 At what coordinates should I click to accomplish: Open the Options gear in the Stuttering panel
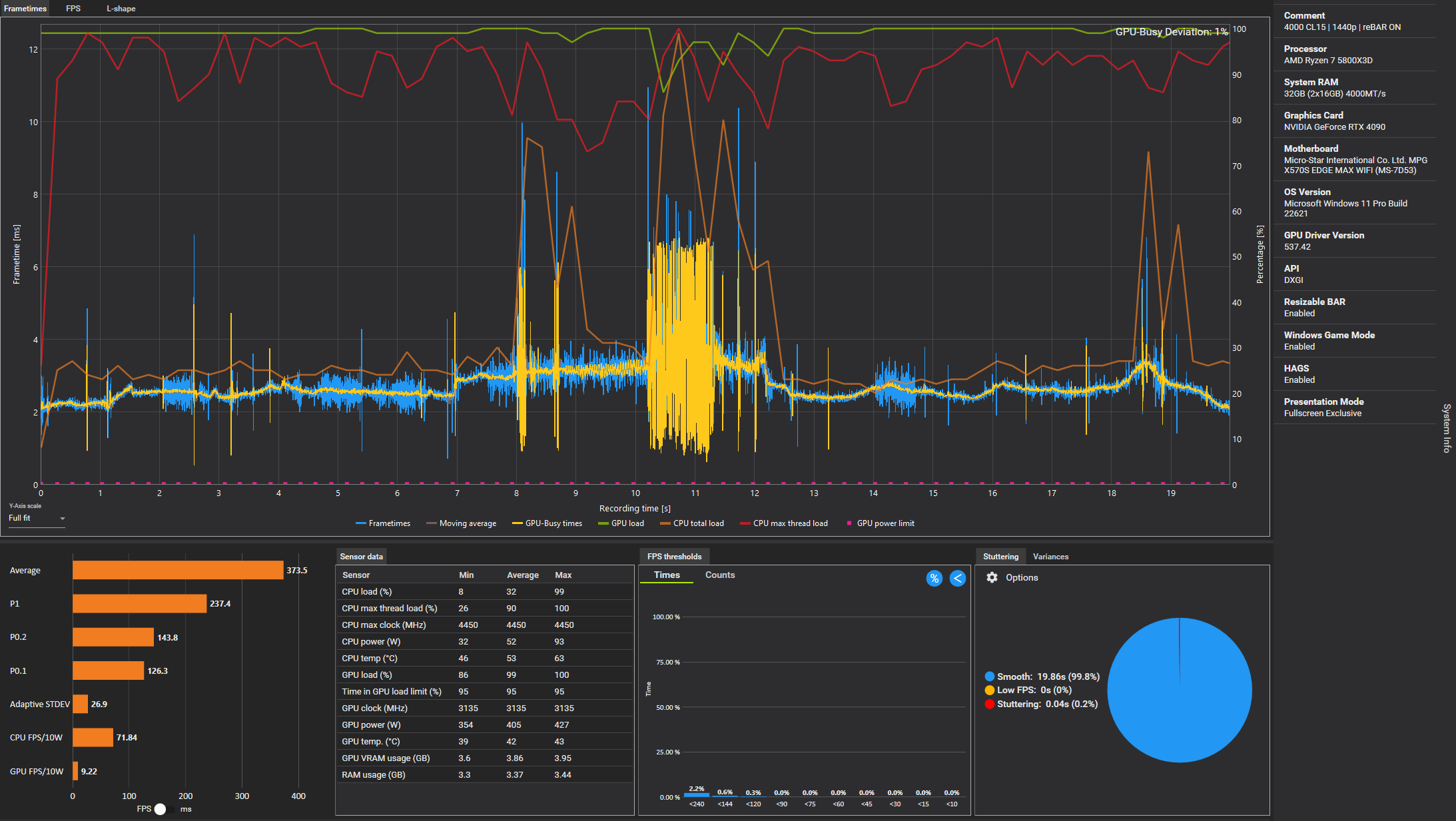click(992, 577)
